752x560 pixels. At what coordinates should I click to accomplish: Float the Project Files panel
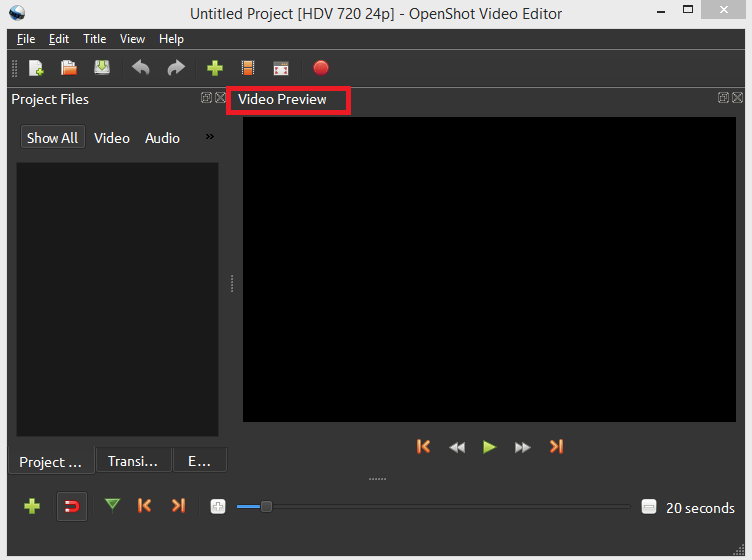tap(206, 98)
